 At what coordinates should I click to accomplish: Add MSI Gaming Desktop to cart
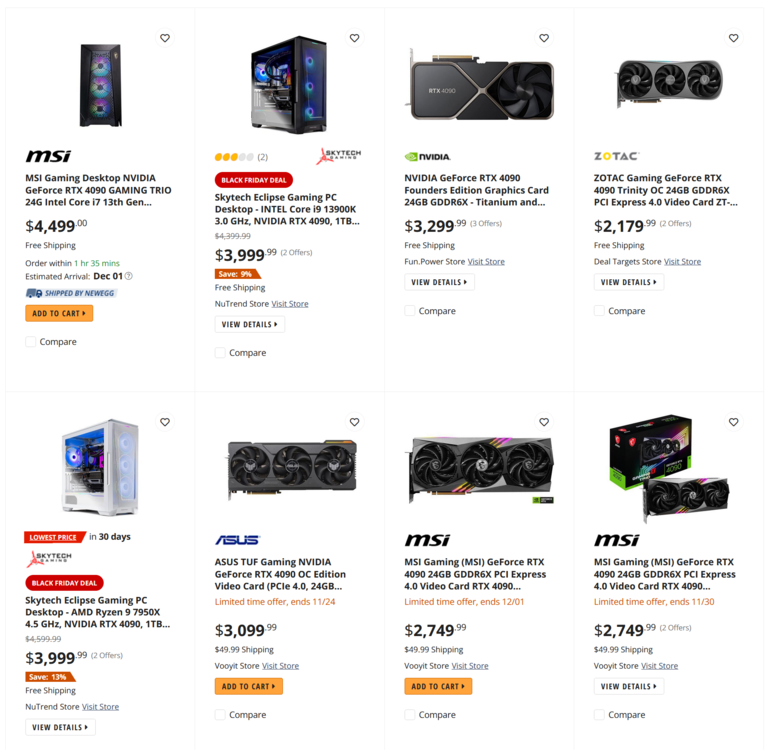(x=59, y=313)
